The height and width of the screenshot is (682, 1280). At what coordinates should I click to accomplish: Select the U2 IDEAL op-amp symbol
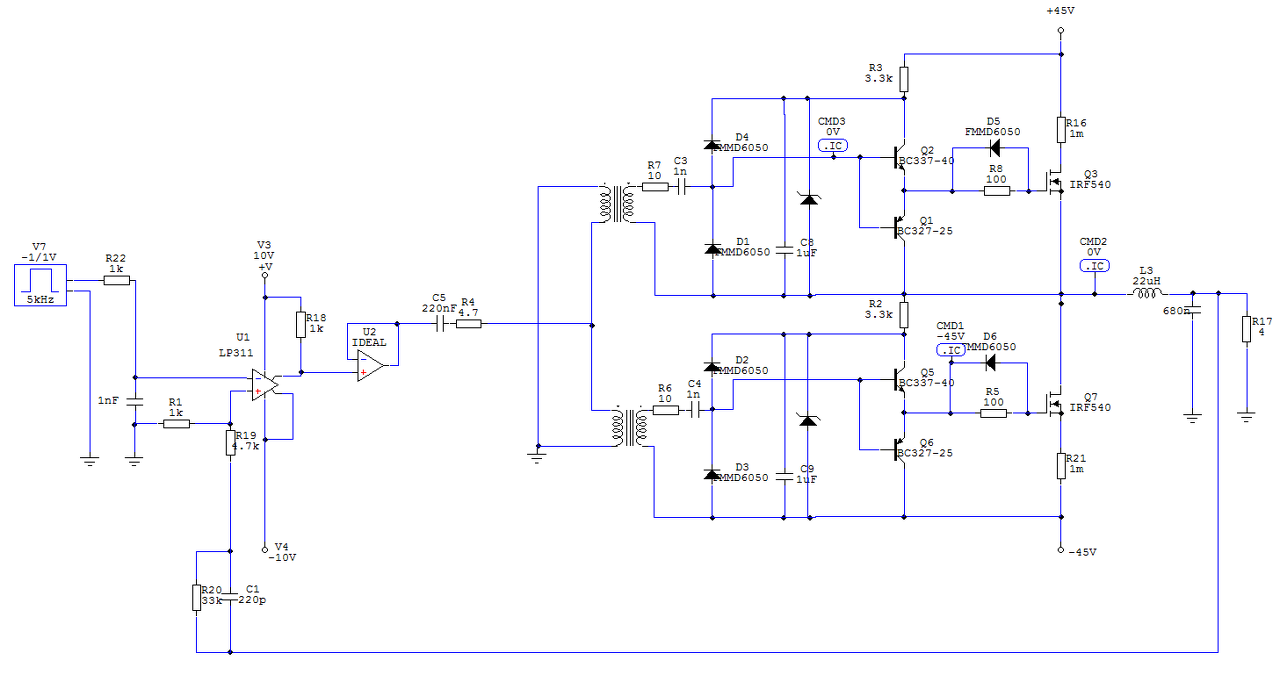pos(370,366)
